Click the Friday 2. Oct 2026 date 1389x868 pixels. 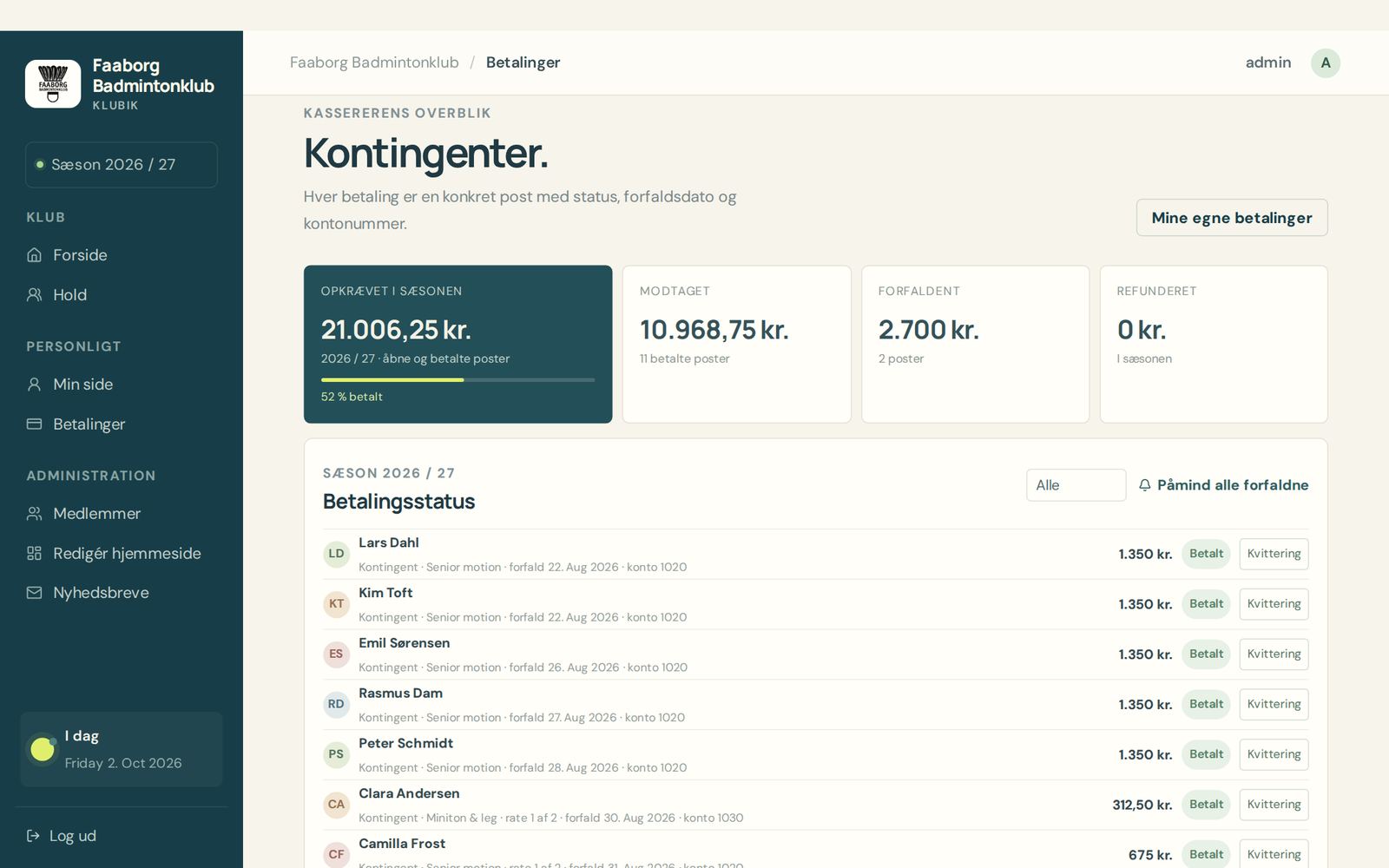tap(123, 764)
